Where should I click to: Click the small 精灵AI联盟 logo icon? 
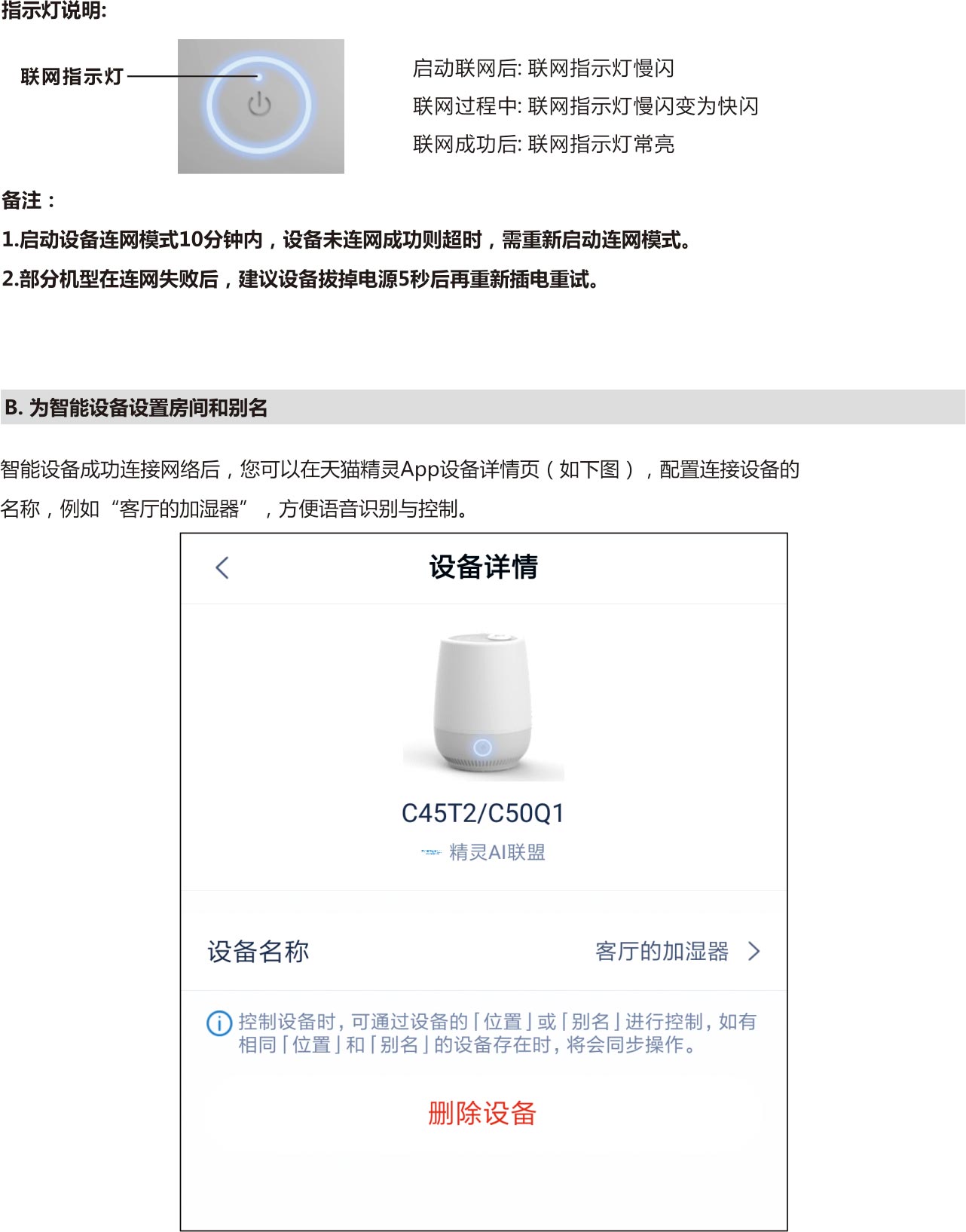(431, 852)
